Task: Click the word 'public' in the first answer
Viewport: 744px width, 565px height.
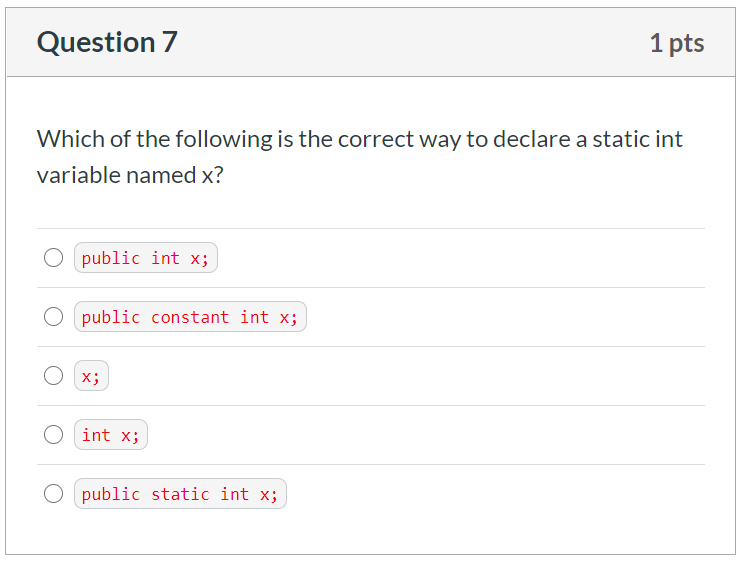Action: click(x=111, y=259)
